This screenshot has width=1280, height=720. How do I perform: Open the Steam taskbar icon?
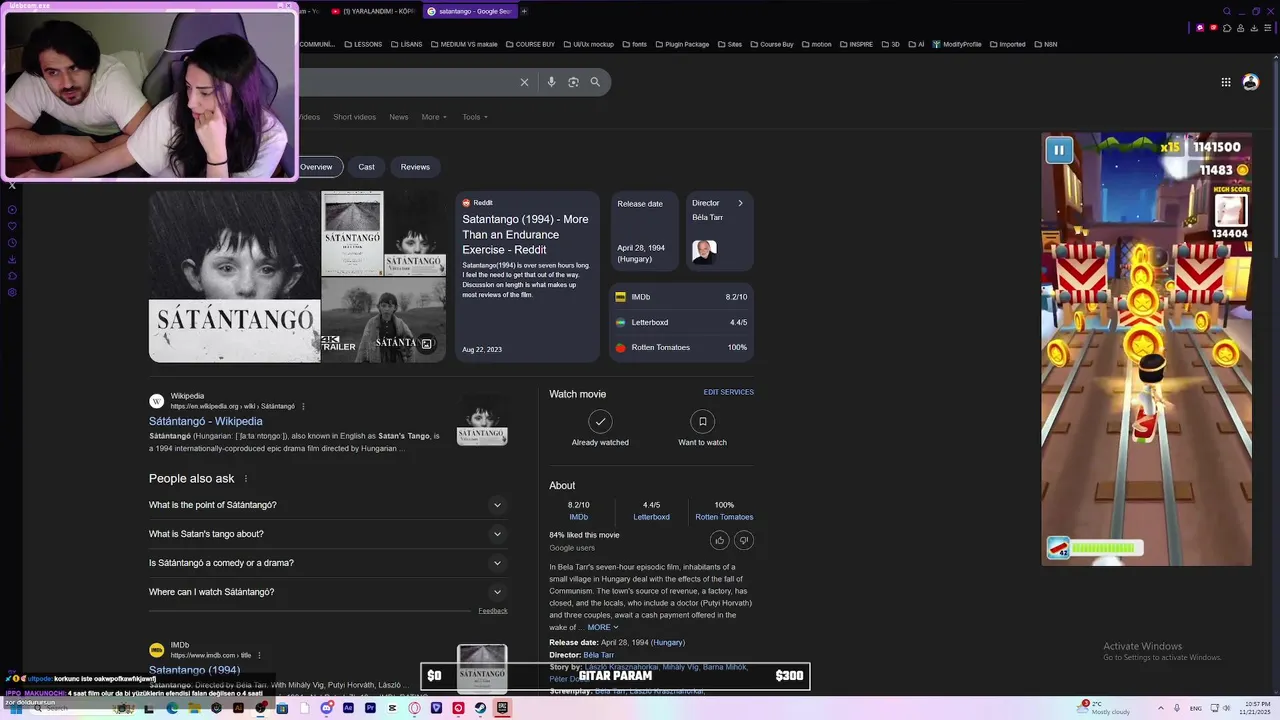(x=480, y=708)
